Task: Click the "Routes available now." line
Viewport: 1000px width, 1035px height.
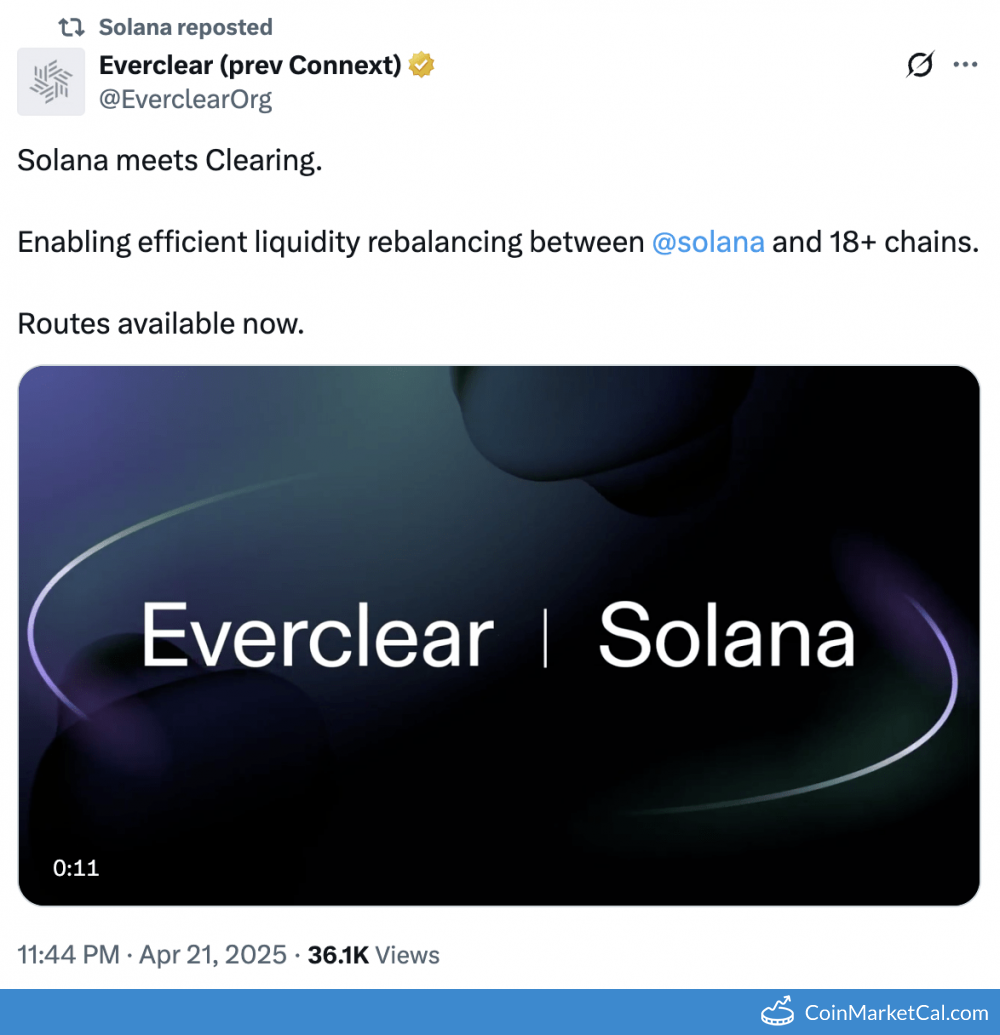Action: pos(160,323)
